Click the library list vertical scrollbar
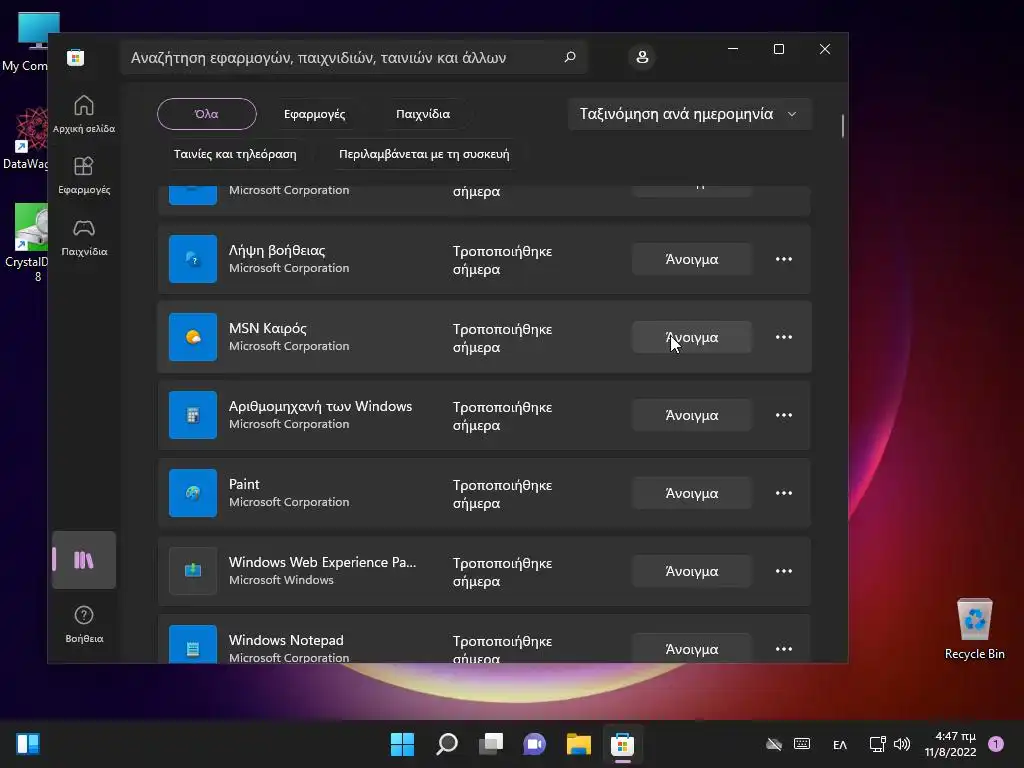Viewport: 1024px width, 768px height. (x=842, y=125)
